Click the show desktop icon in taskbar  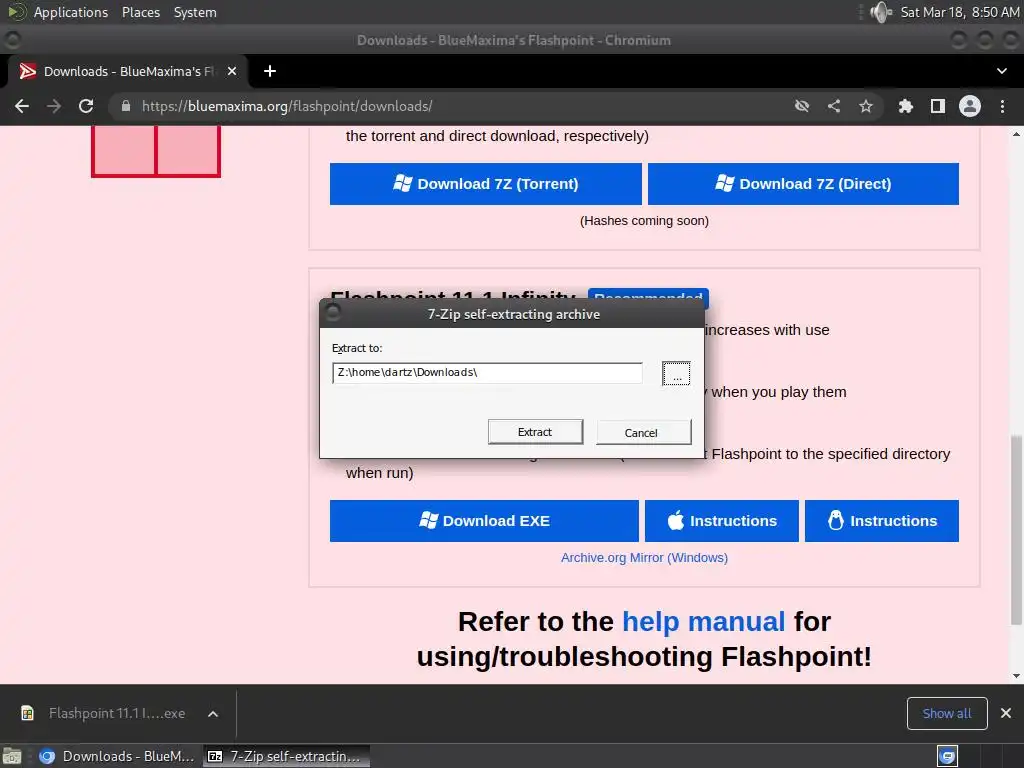pyautogui.click(x=12, y=756)
